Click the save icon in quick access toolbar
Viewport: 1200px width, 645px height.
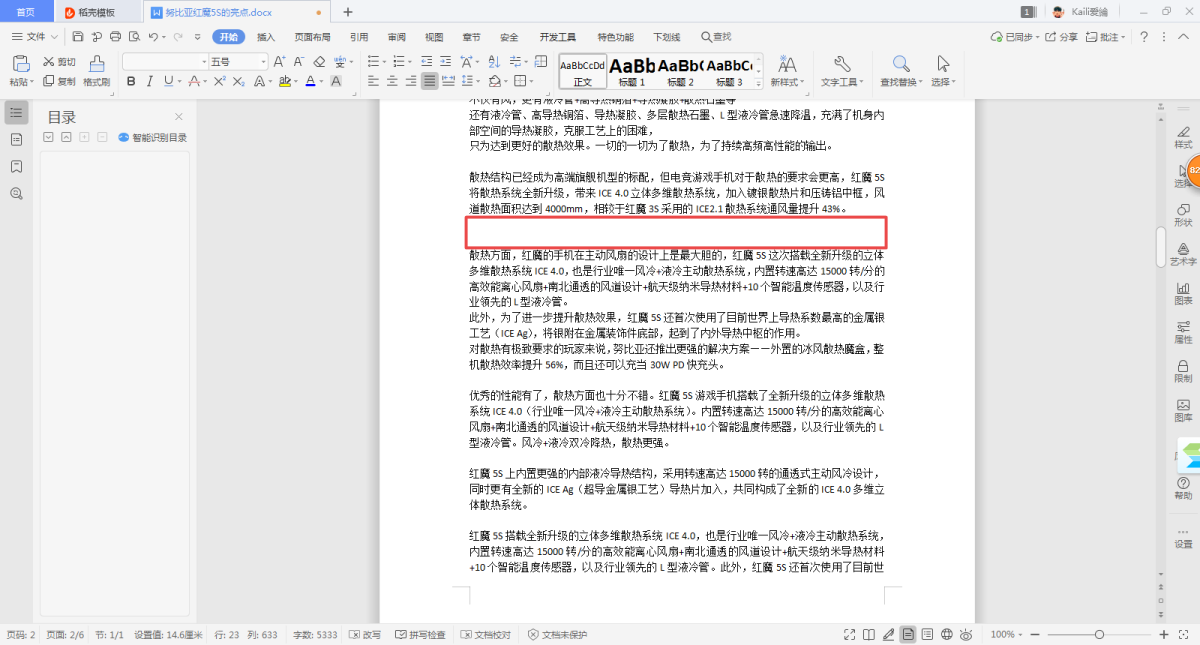(78, 37)
